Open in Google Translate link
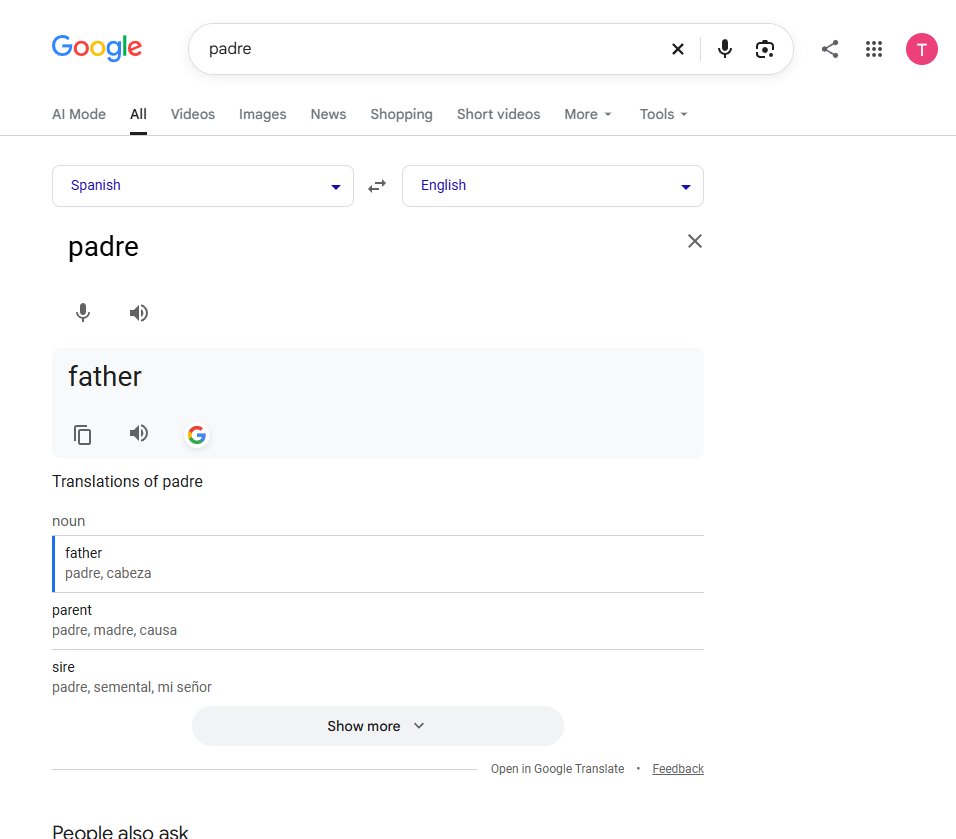This screenshot has height=839, width=956. pyautogui.click(x=557, y=769)
